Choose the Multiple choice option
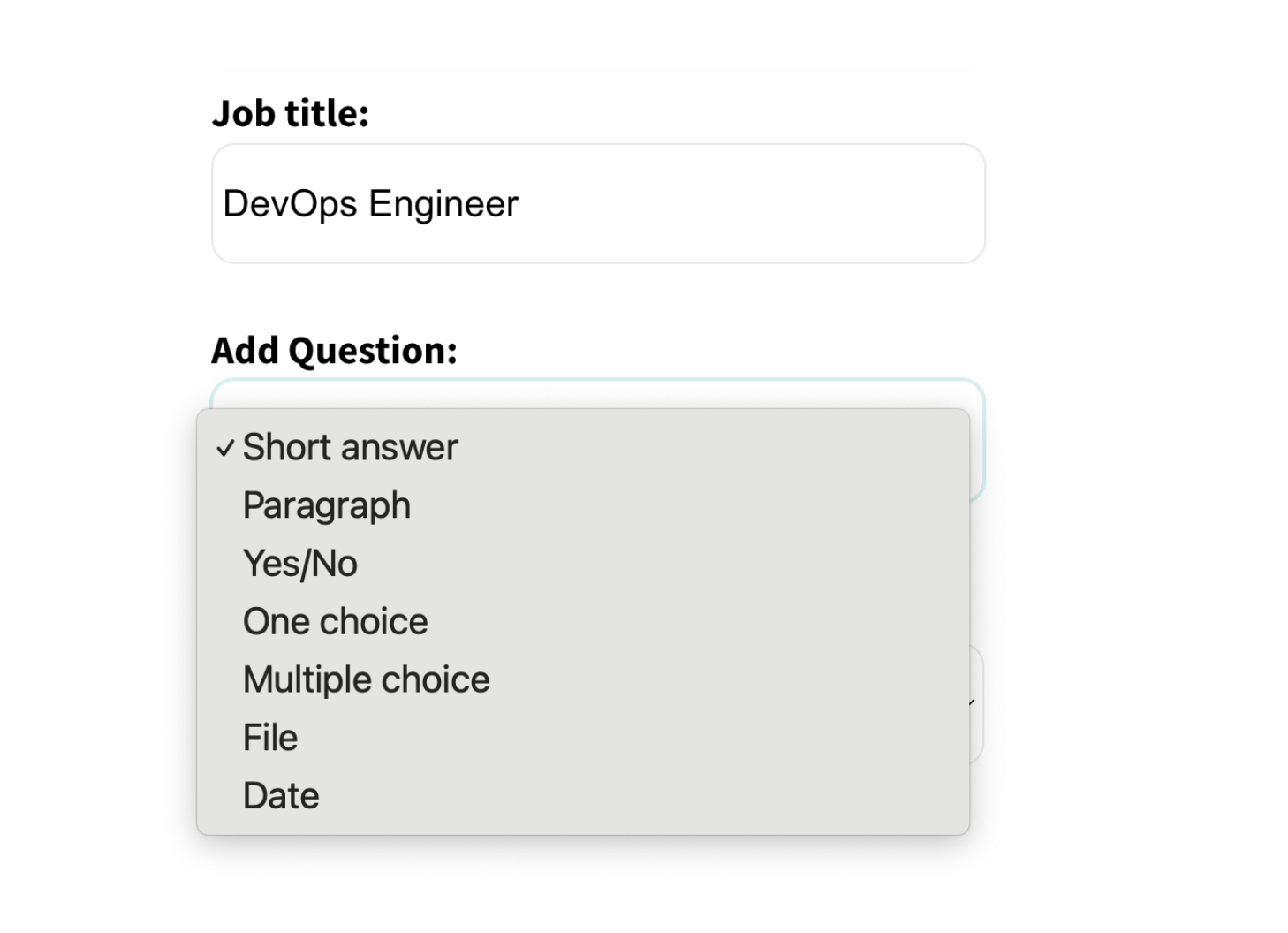The width and height of the screenshot is (1288, 933). [x=366, y=680]
